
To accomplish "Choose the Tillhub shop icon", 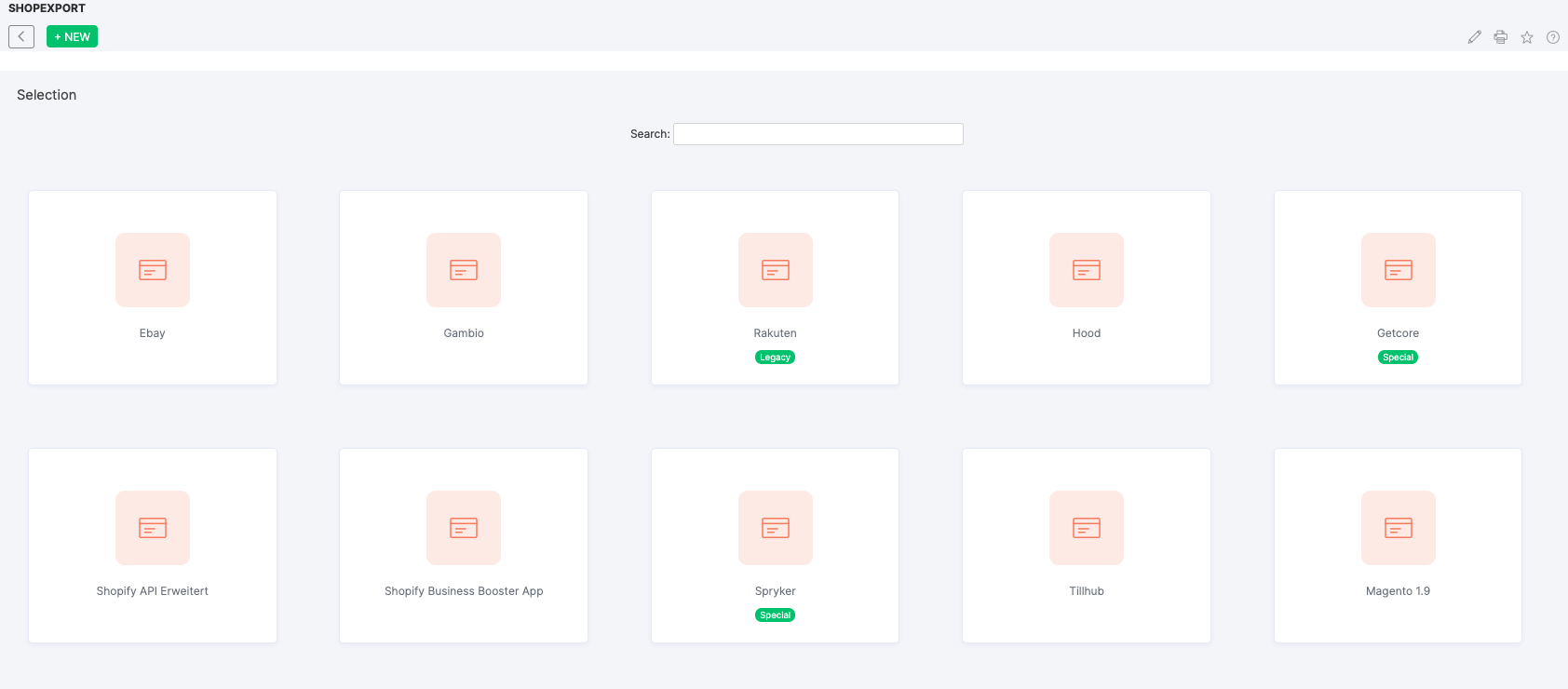I will [1086, 528].
